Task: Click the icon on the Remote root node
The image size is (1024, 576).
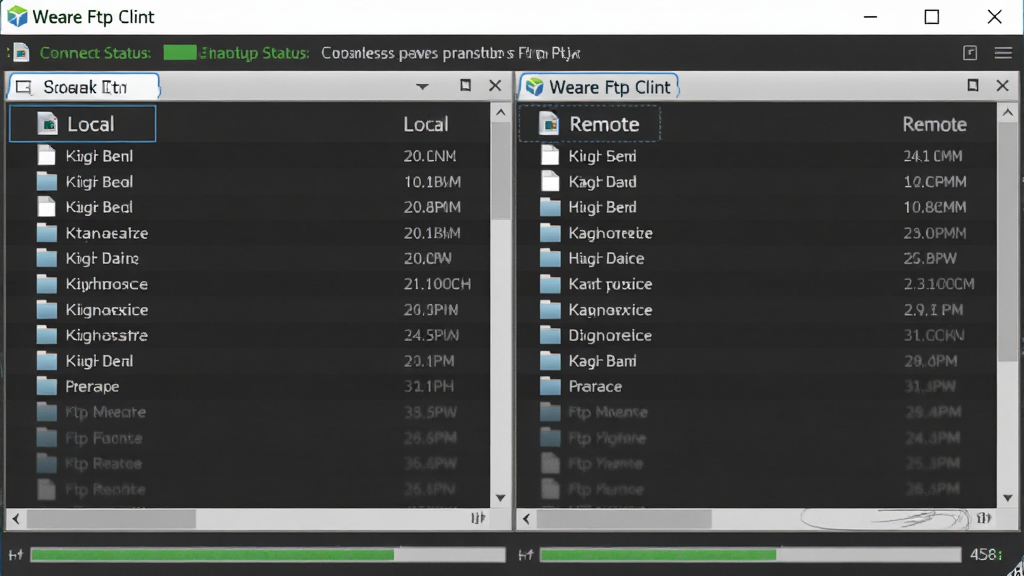Action: 549,123
